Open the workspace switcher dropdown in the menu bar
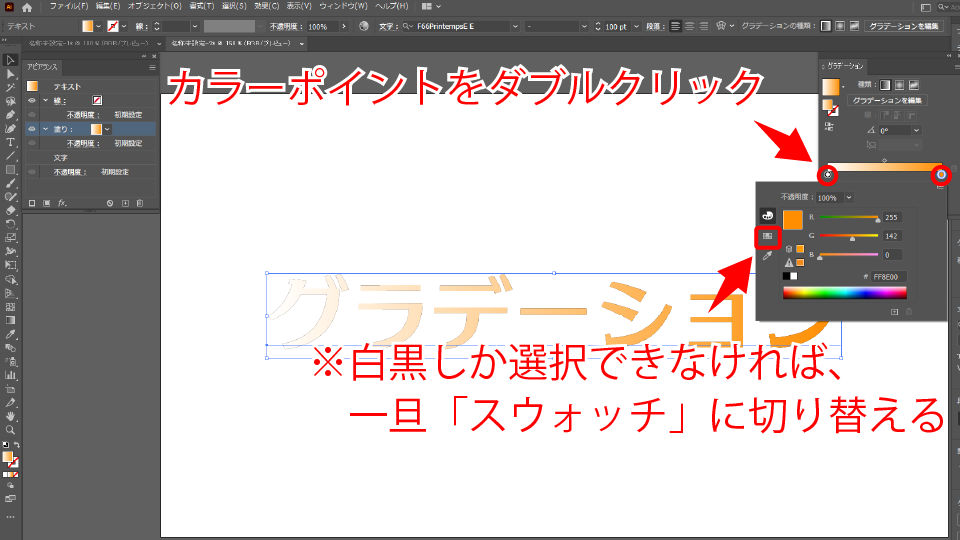 (431, 6)
